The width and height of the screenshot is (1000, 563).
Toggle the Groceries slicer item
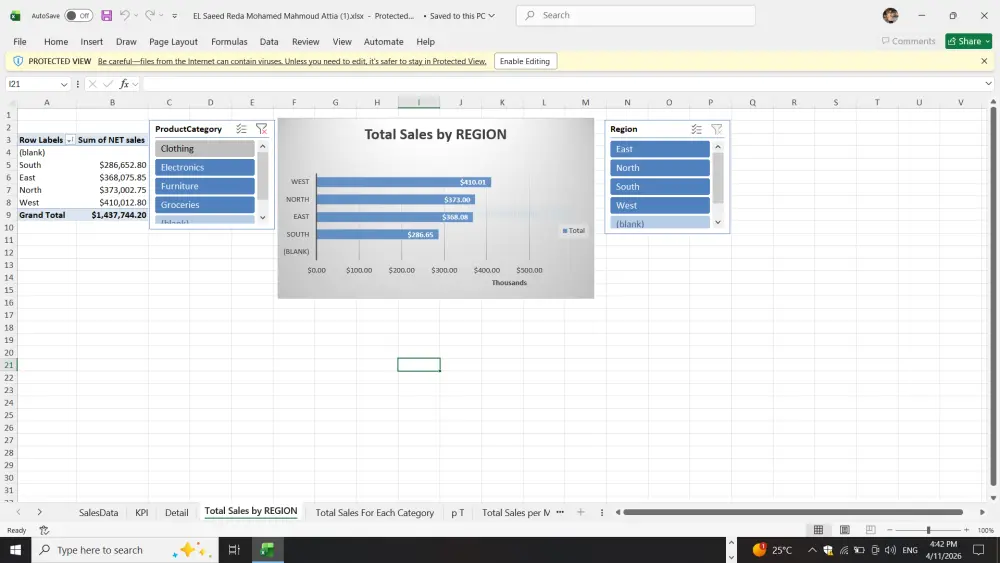(205, 205)
